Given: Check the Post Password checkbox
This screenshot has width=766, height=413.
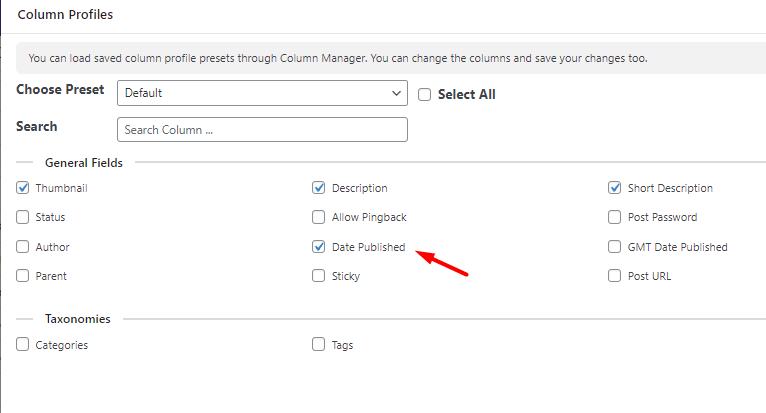Looking at the screenshot, I should click(615, 217).
